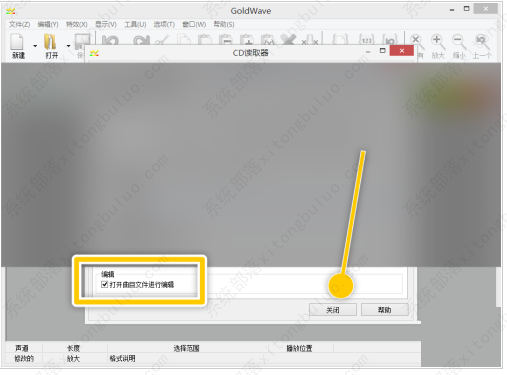Close the CD读取器 dialog with red X

[x=402, y=51]
